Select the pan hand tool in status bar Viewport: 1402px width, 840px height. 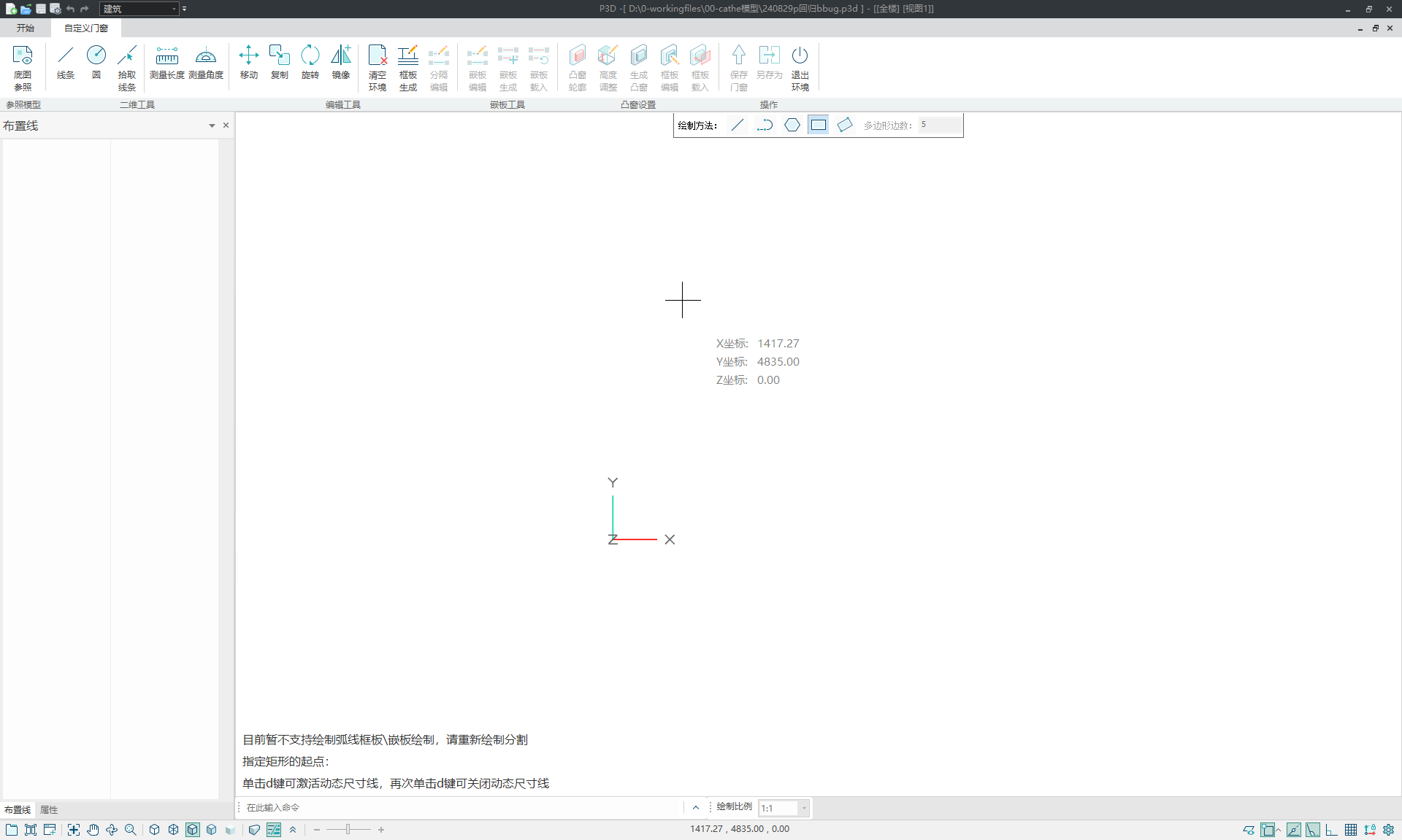(93, 830)
